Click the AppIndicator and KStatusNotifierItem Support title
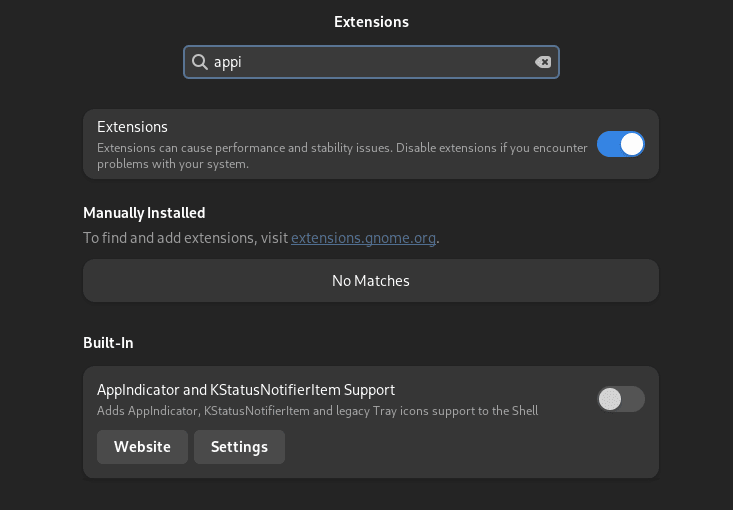Image resolution: width=733 pixels, height=510 pixels. tap(246, 390)
